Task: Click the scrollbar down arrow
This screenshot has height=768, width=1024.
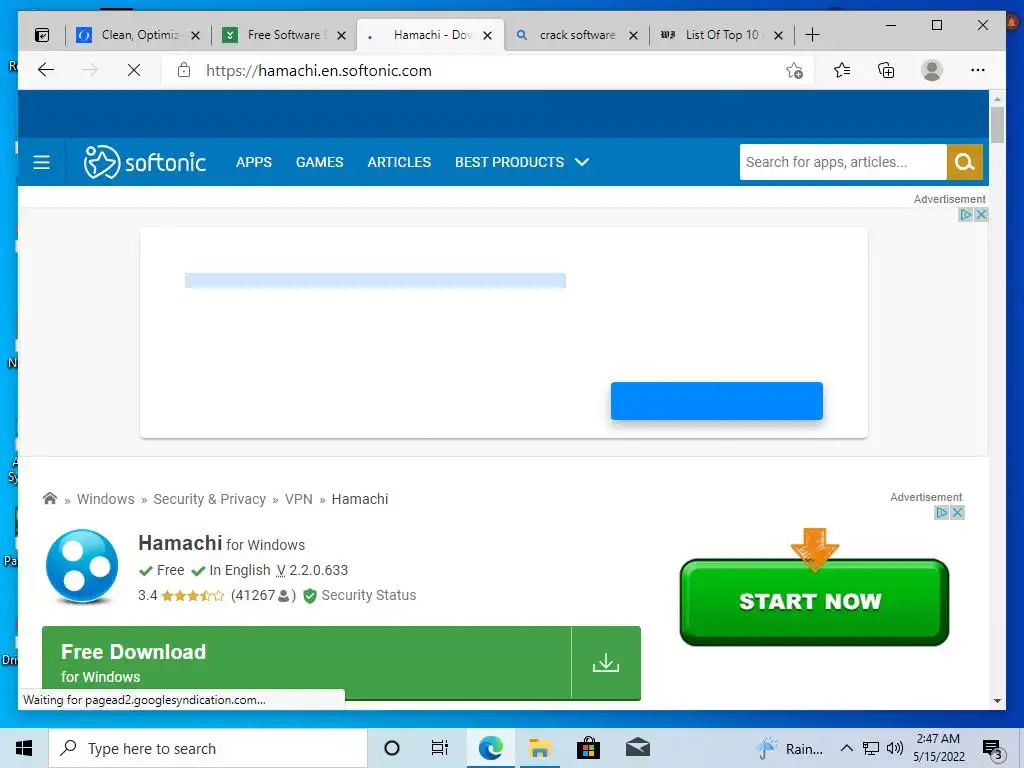Action: coord(997,701)
